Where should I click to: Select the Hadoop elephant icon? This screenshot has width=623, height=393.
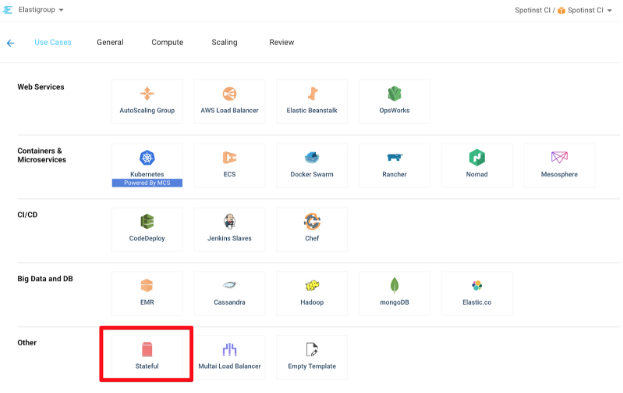click(x=312, y=285)
